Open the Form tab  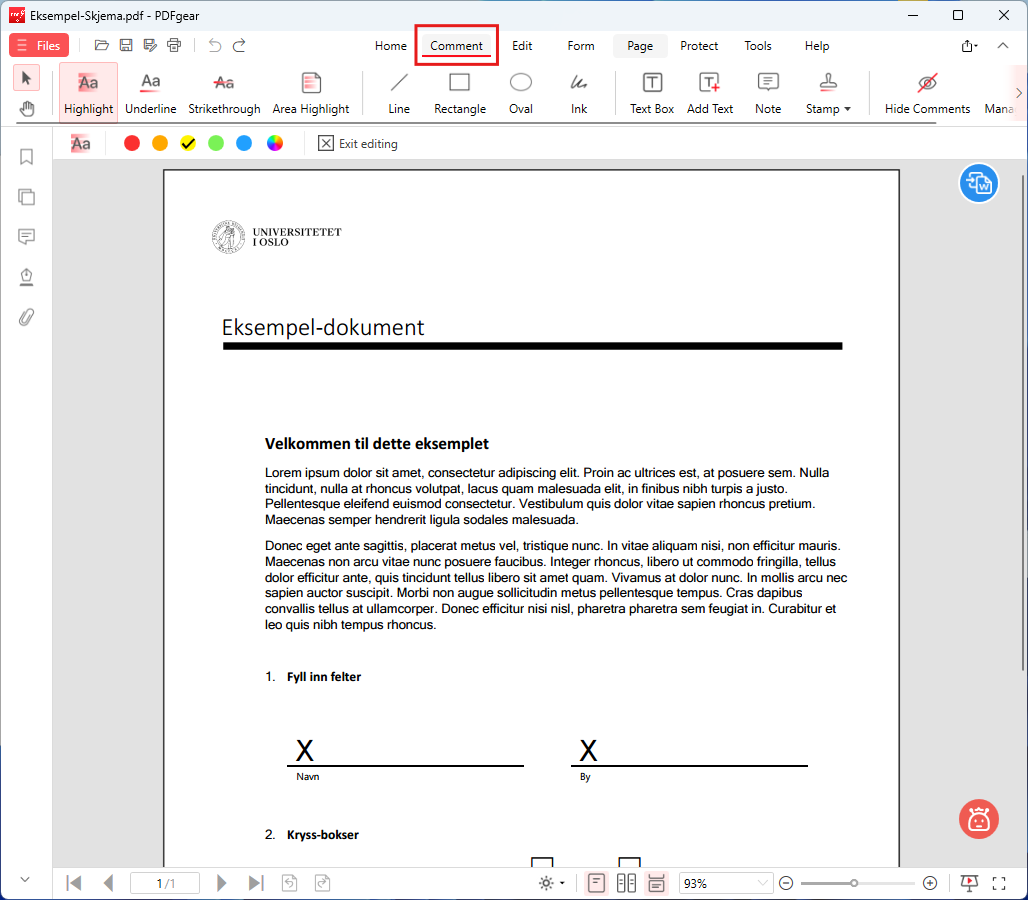[581, 46]
